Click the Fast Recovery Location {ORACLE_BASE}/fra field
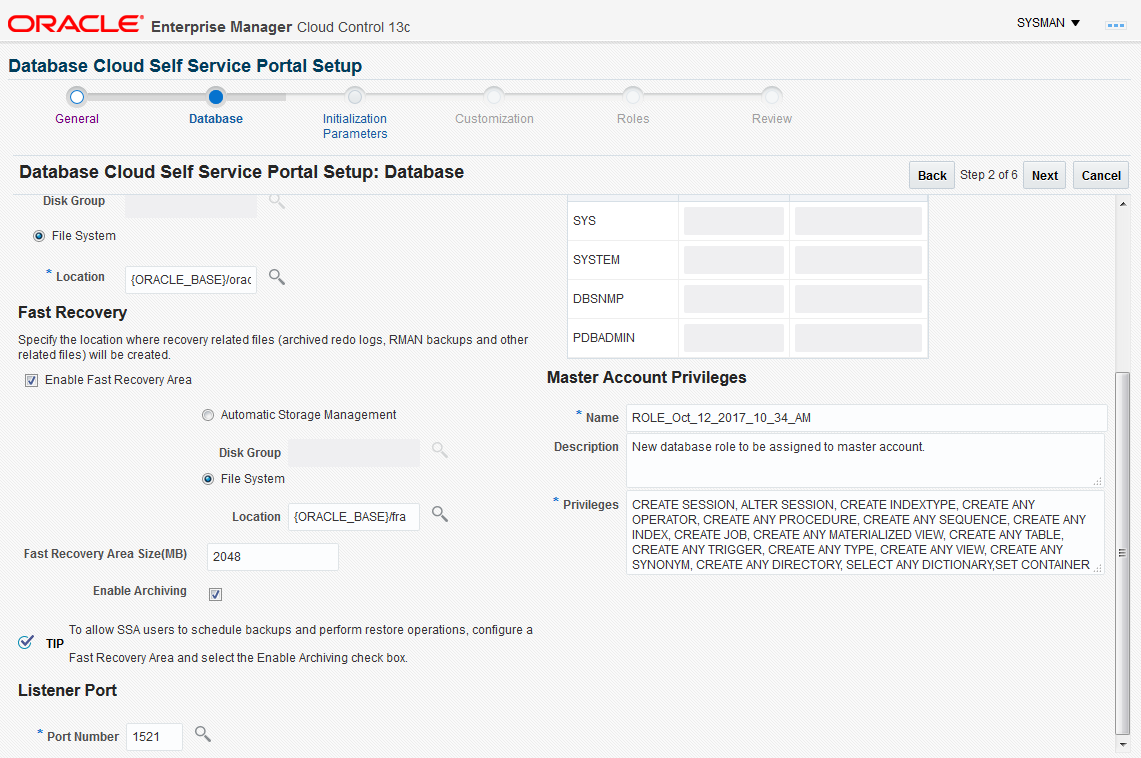The width and height of the screenshot is (1141, 758). tap(354, 517)
